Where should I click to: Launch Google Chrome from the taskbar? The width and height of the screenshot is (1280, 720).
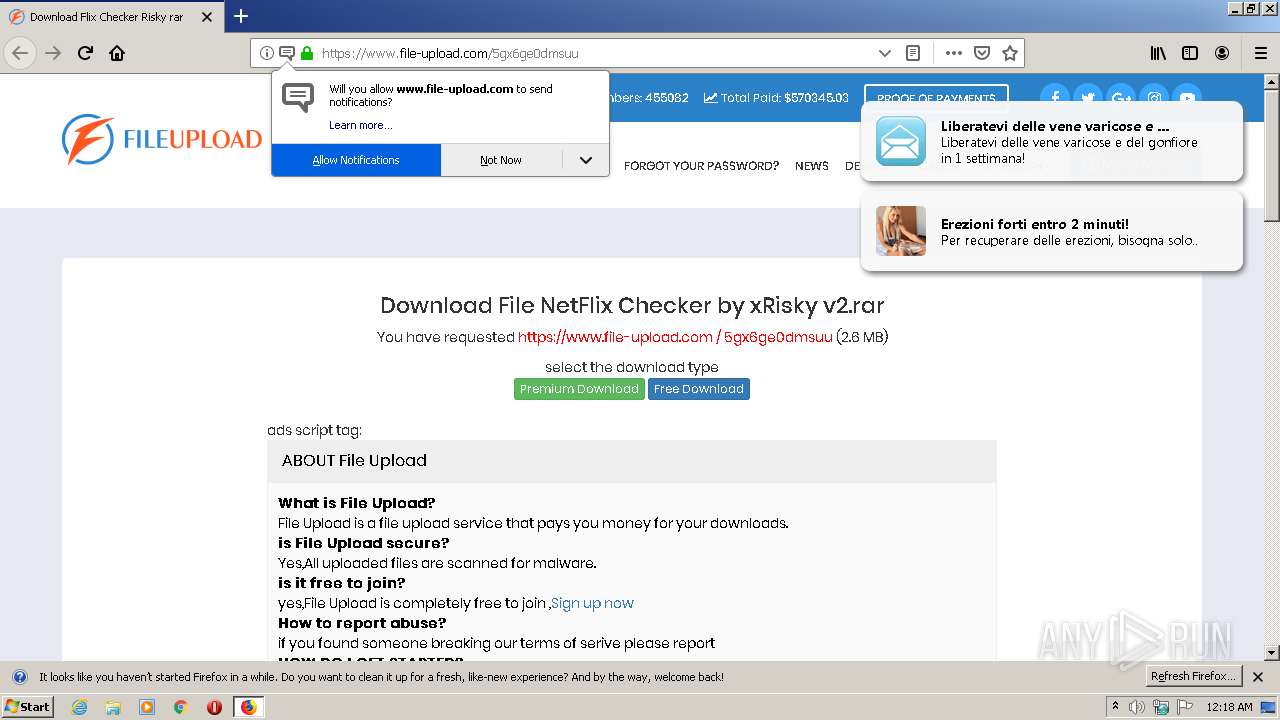coord(180,707)
